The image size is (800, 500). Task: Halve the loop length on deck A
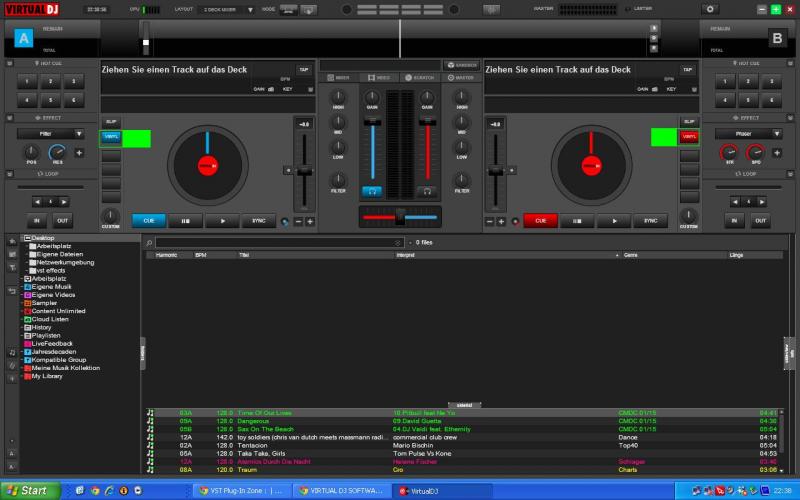click(37, 202)
